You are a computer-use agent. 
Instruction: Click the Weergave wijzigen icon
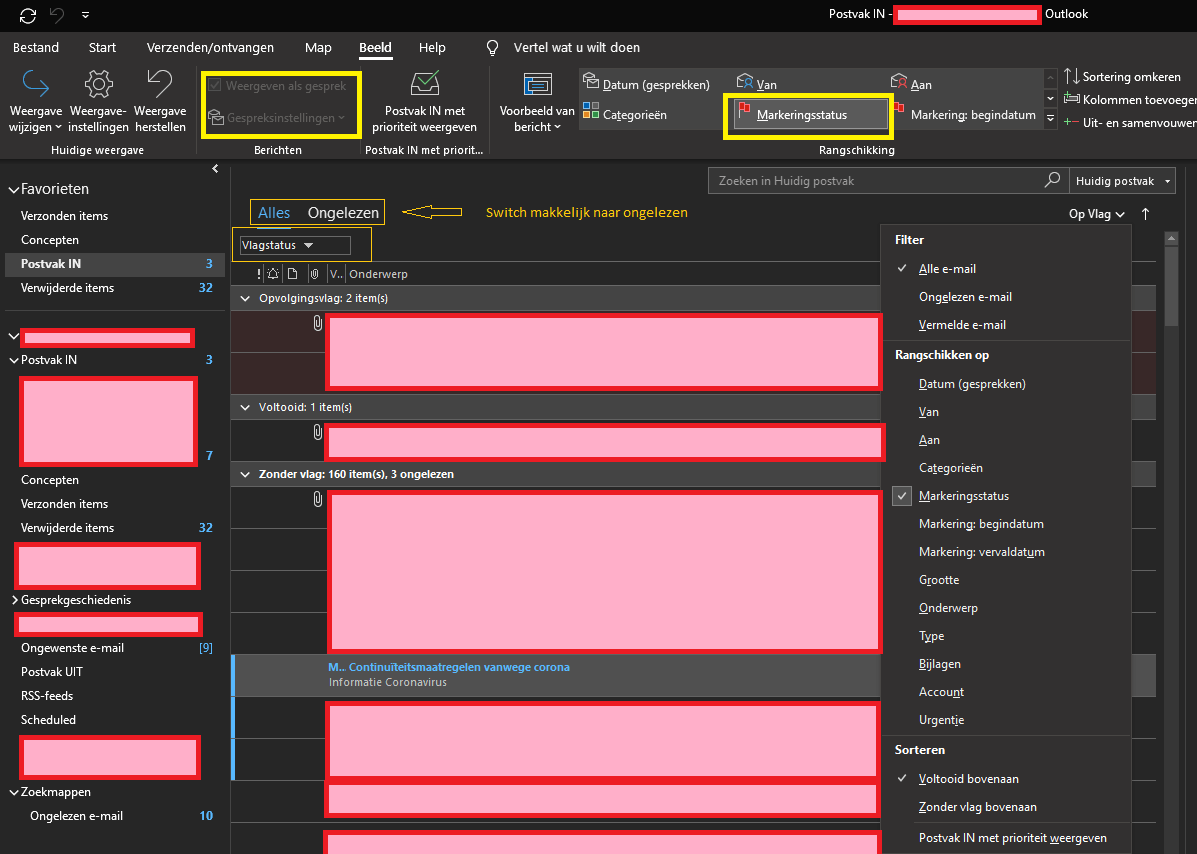(x=35, y=84)
